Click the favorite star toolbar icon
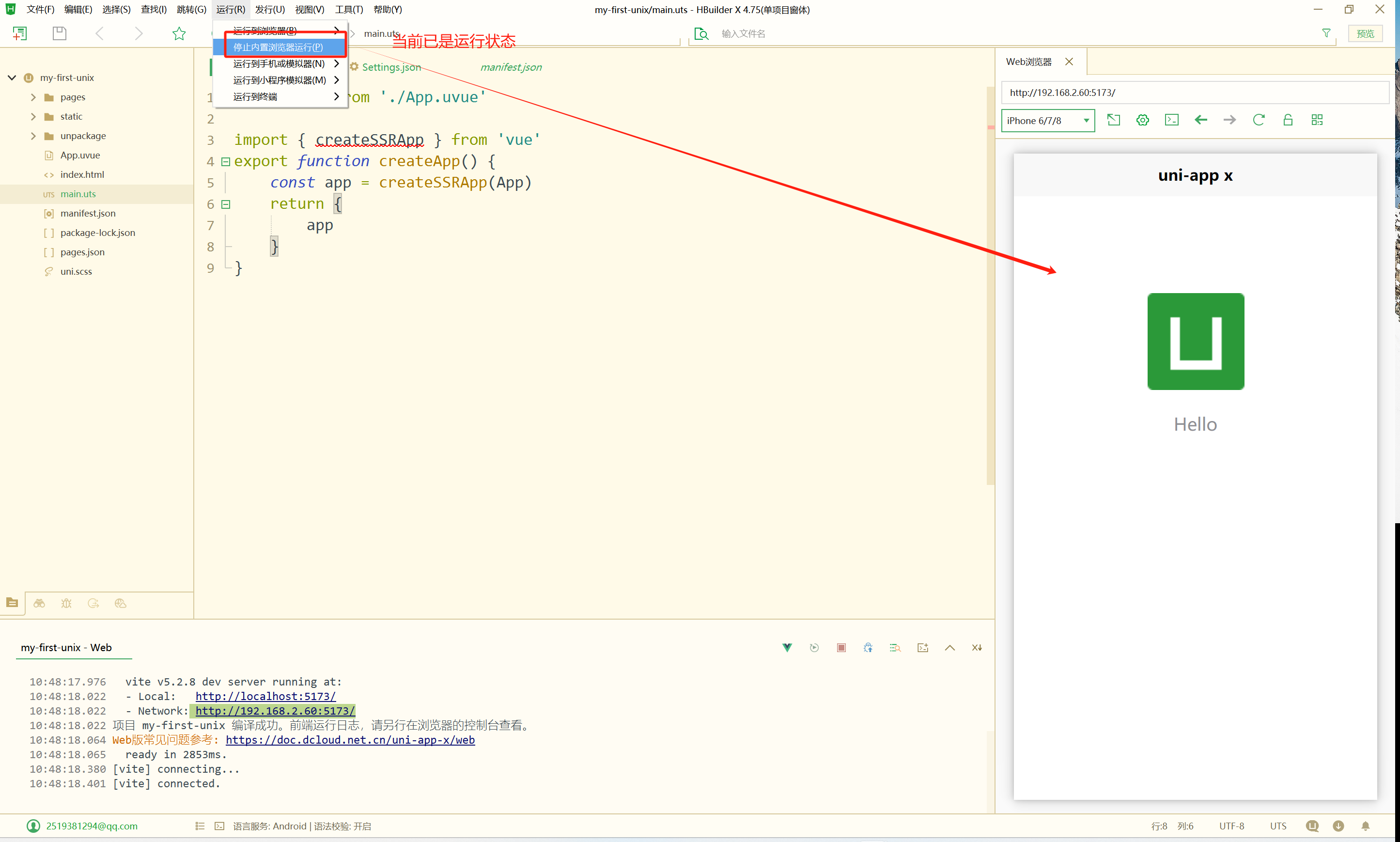Screen dimensions: 1400x842 [179, 33]
